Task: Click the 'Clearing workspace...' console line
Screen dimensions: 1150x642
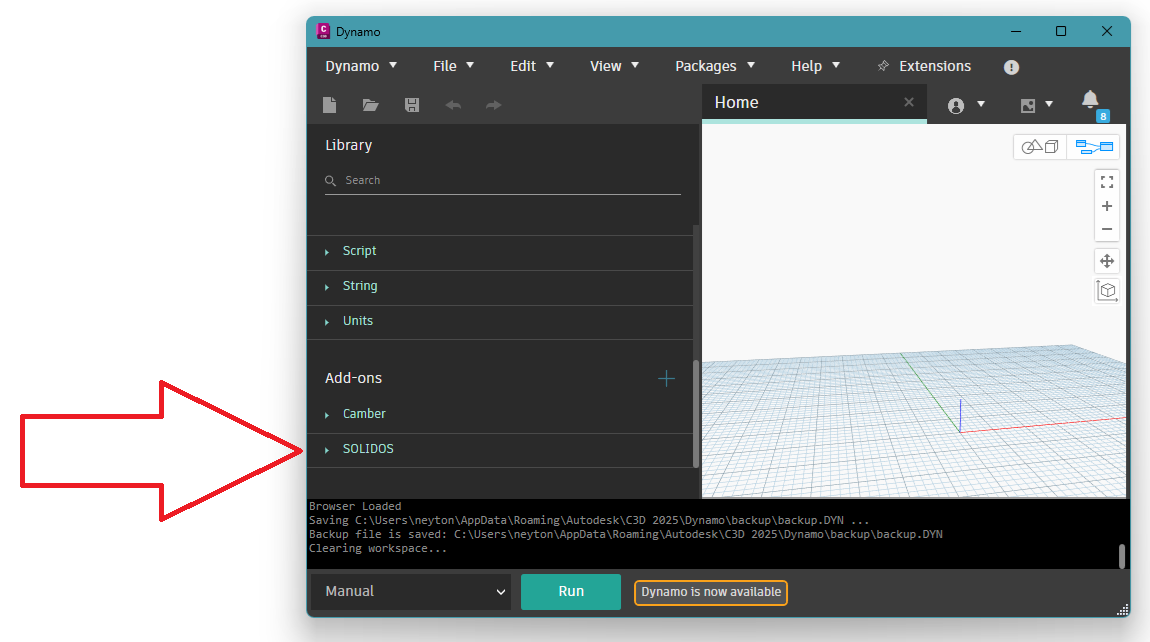Action: click(378, 548)
